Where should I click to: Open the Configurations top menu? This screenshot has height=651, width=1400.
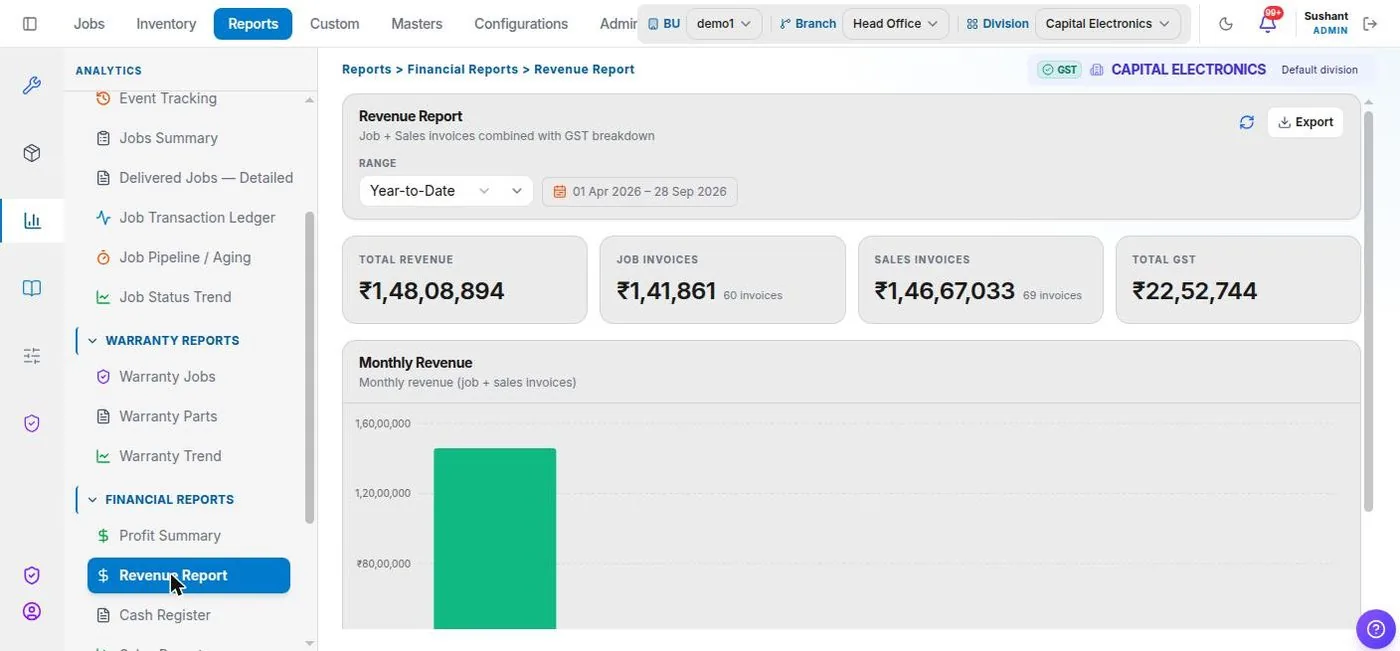(x=521, y=23)
